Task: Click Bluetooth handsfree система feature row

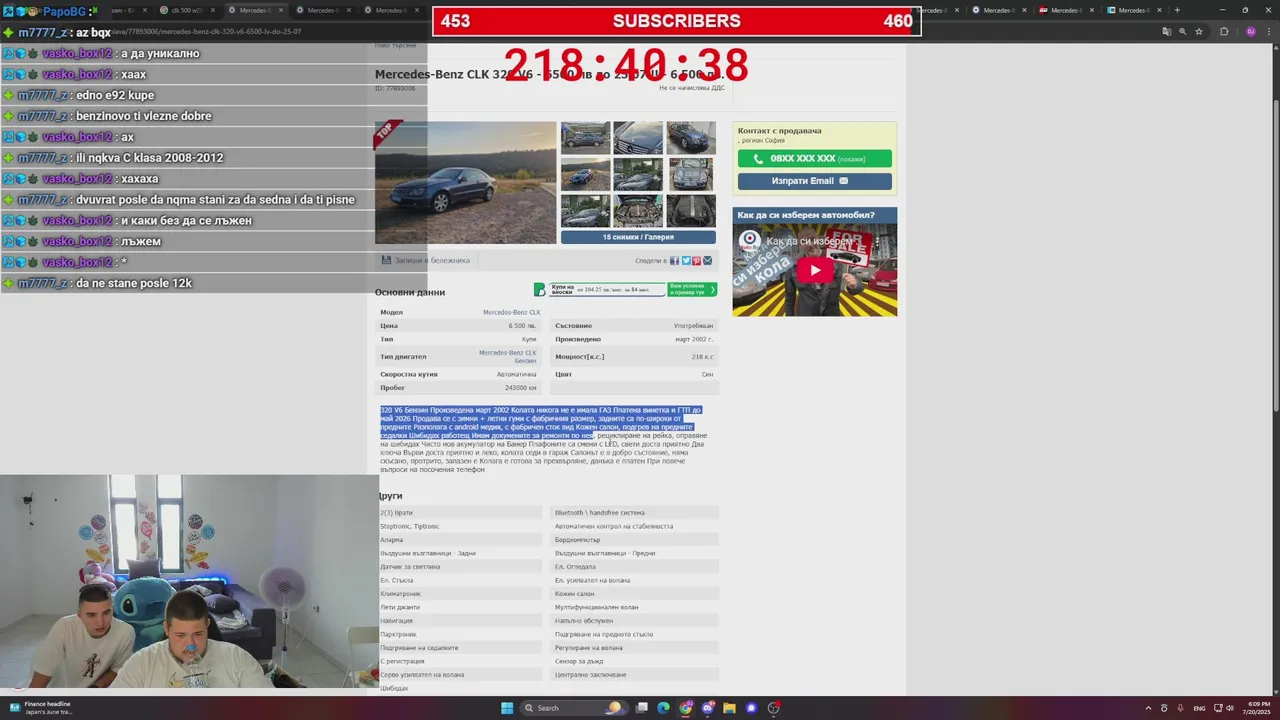Action: [x=635, y=513]
